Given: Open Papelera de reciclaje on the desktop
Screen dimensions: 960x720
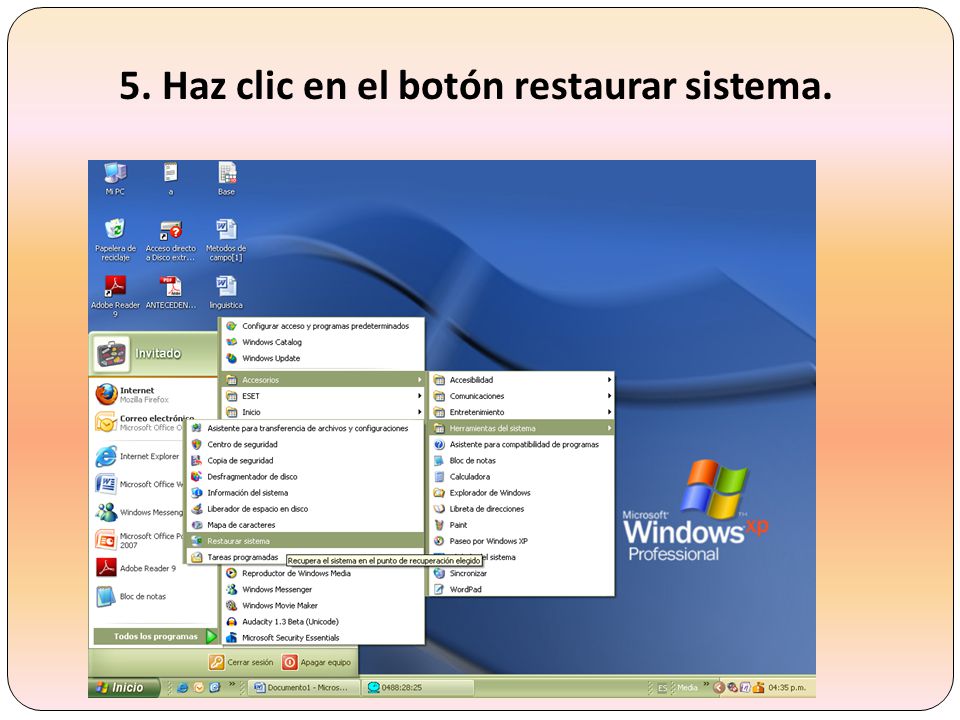Looking at the screenshot, I should pyautogui.click(x=115, y=239).
